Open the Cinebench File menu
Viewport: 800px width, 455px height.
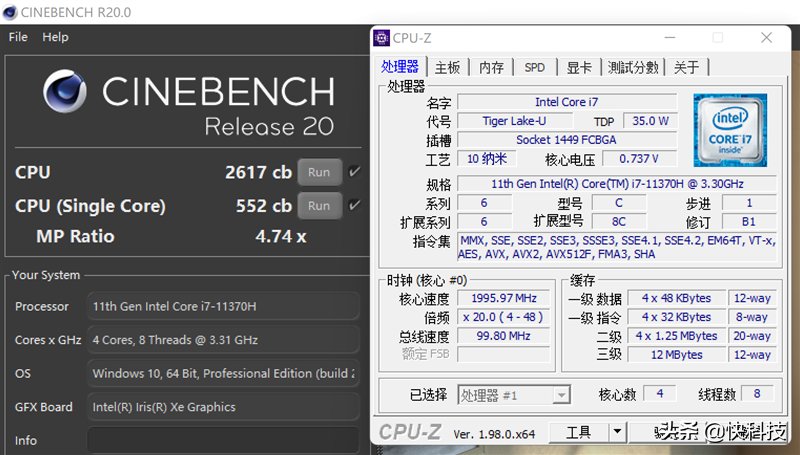click(18, 37)
